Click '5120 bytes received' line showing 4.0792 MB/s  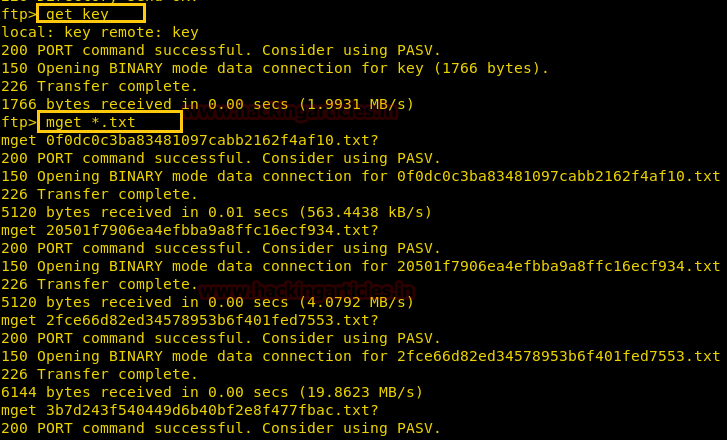[207, 302]
